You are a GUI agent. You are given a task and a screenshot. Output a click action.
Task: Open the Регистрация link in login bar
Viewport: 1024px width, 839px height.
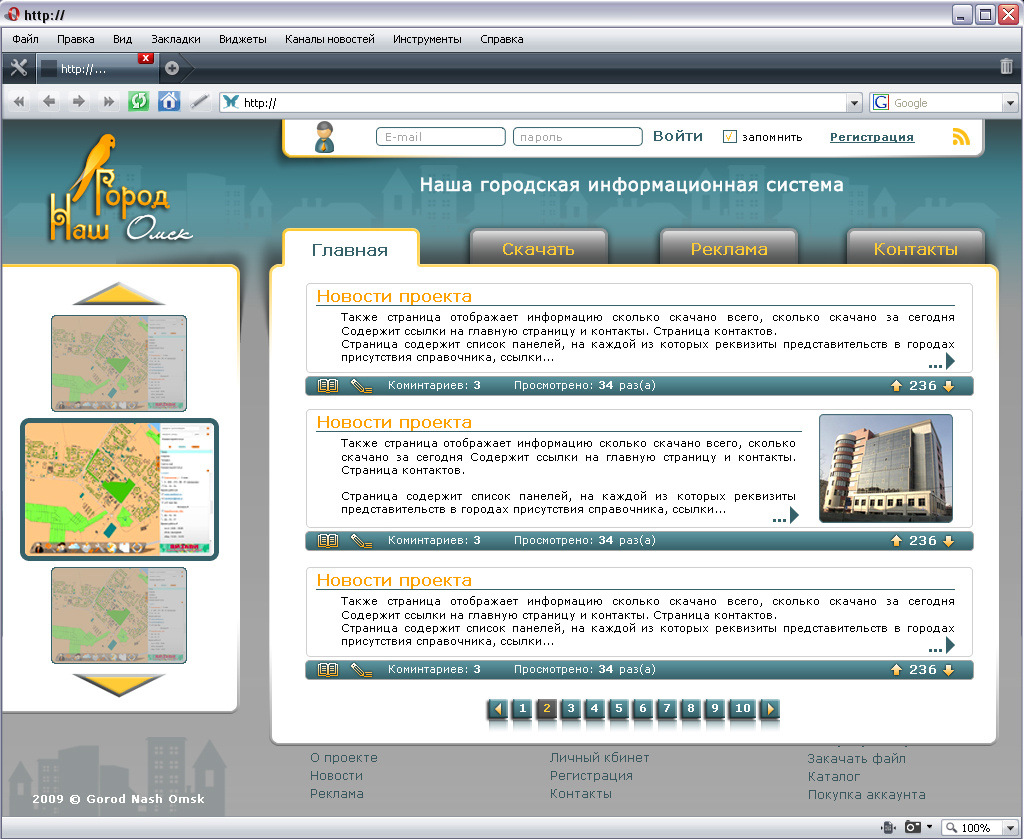point(872,137)
